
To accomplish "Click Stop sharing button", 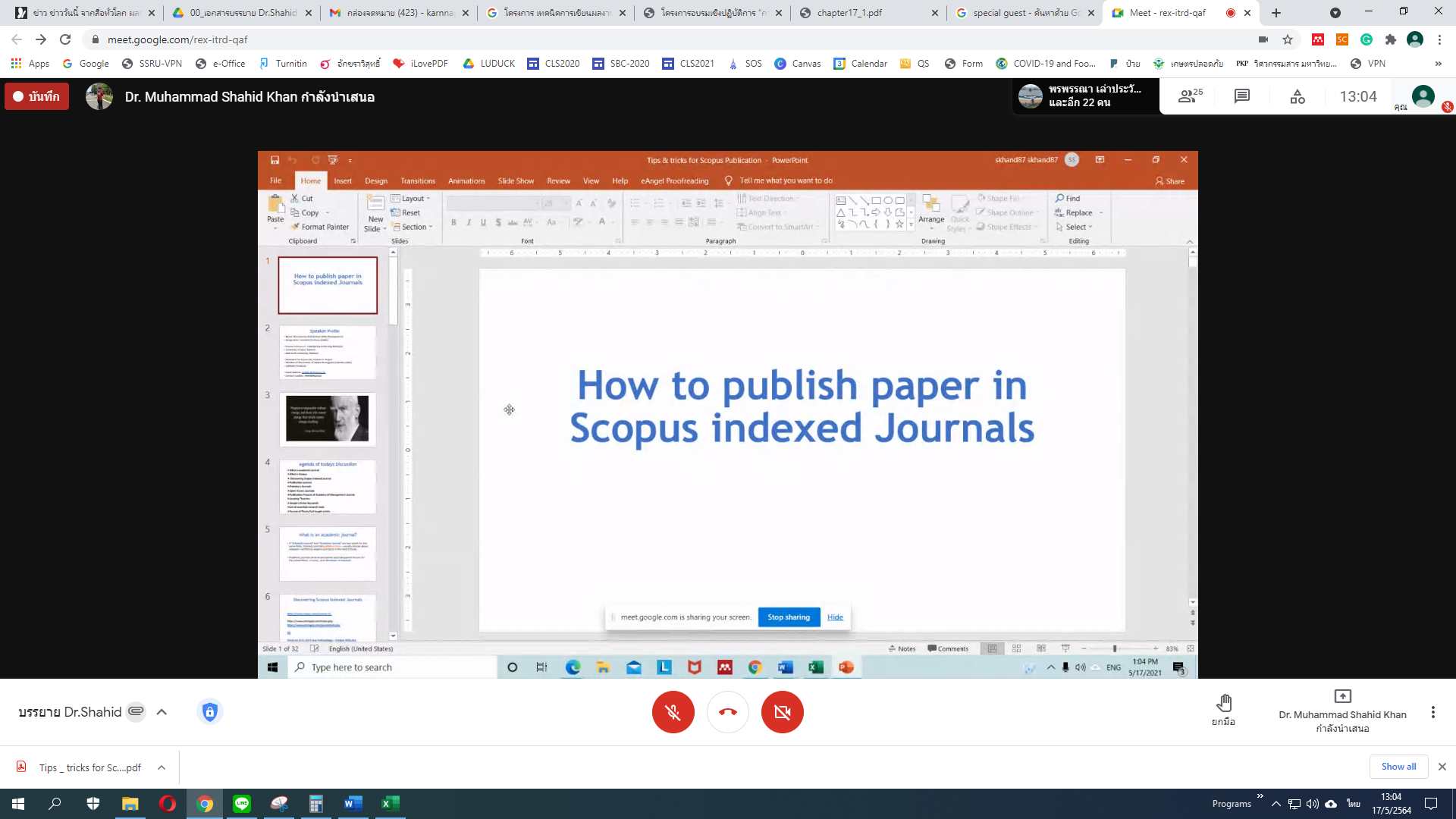I will pyautogui.click(x=788, y=617).
